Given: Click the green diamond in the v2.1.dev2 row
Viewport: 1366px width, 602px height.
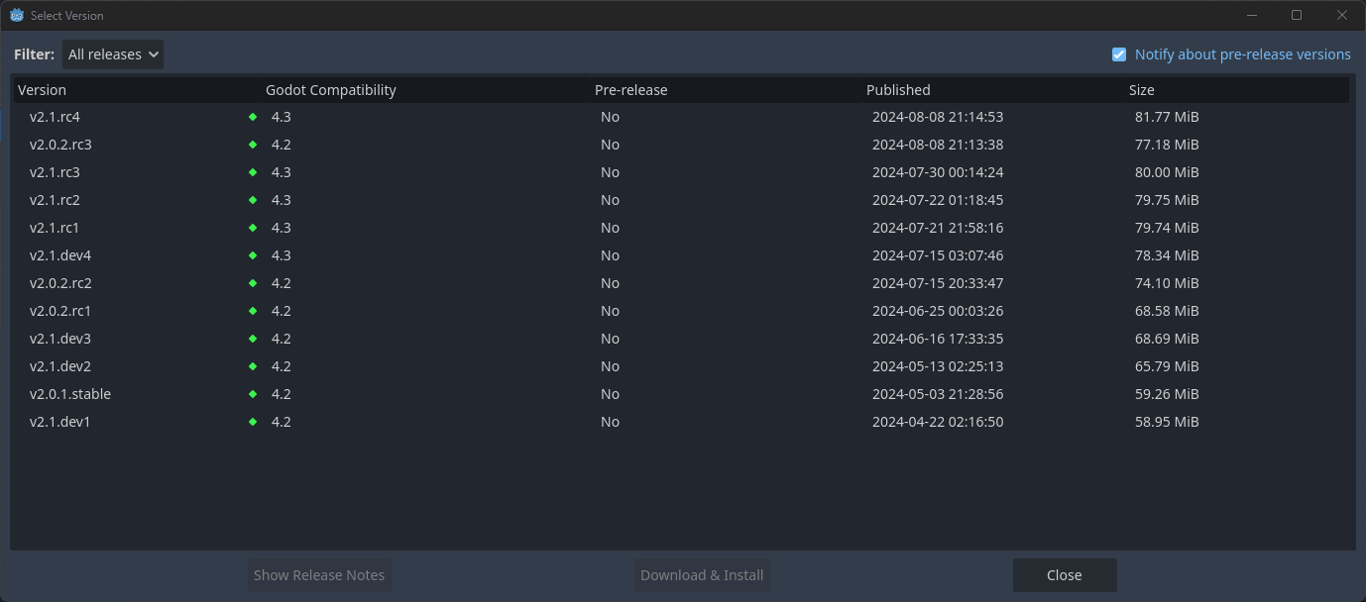Looking at the screenshot, I should pyautogui.click(x=253, y=366).
